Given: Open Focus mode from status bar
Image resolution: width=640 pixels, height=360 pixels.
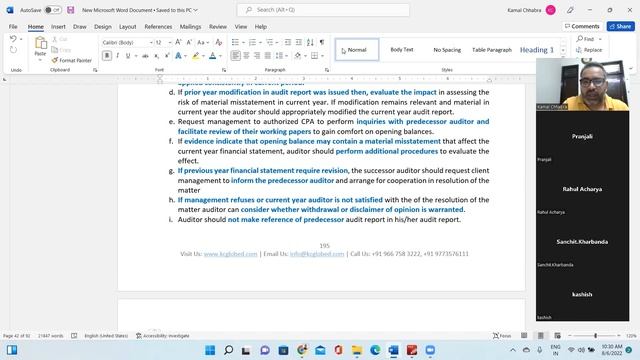Looking at the screenshot, I should click(502, 336).
